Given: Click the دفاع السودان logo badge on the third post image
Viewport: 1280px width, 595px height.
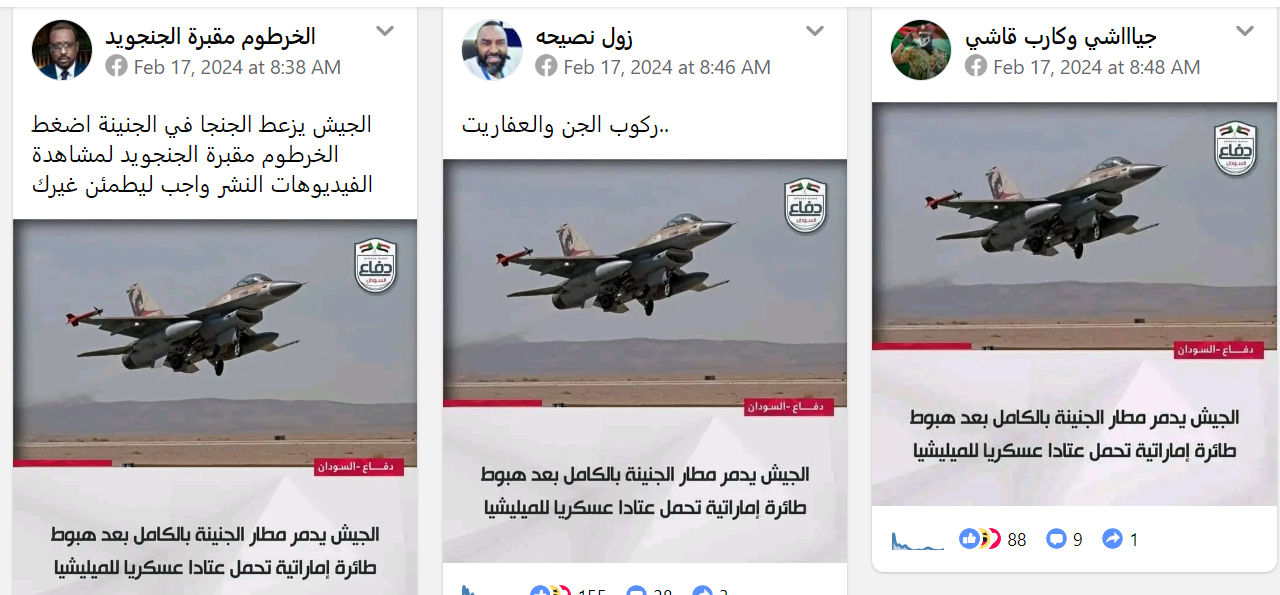Looking at the screenshot, I should (1234, 148).
